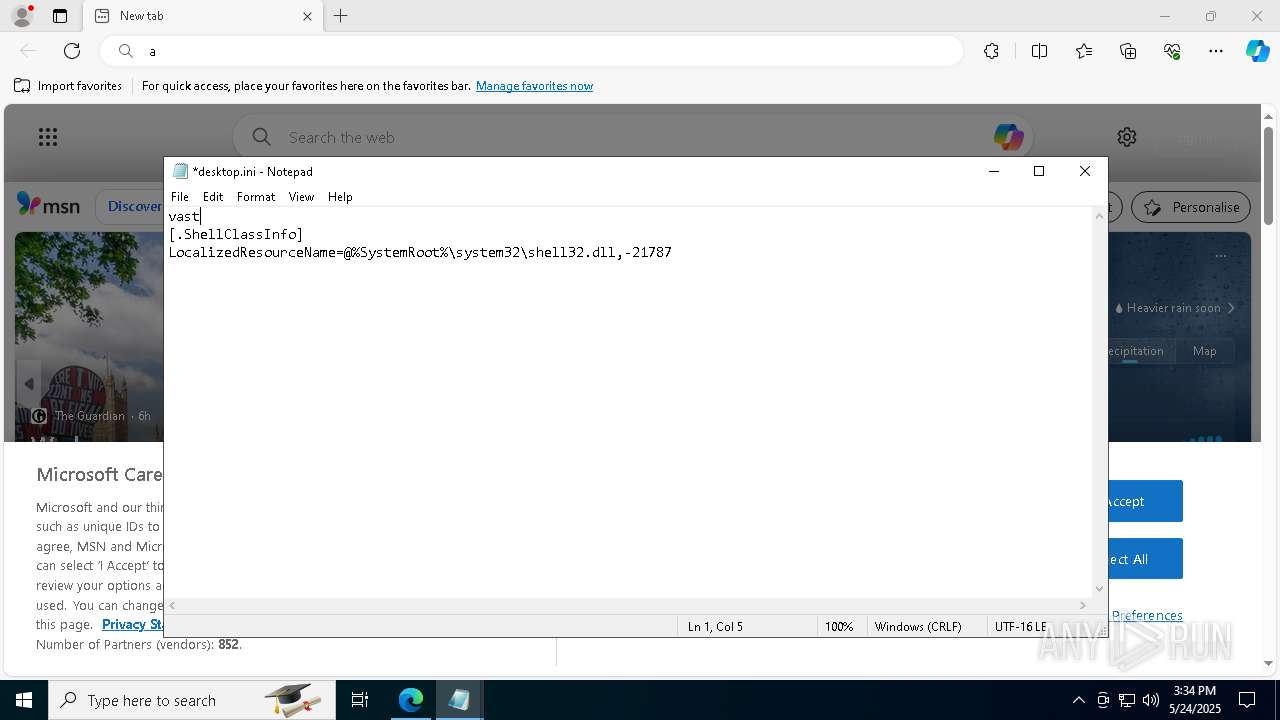The width and height of the screenshot is (1280, 720).
Task: Open Notepad Help menu
Action: pyautogui.click(x=340, y=197)
